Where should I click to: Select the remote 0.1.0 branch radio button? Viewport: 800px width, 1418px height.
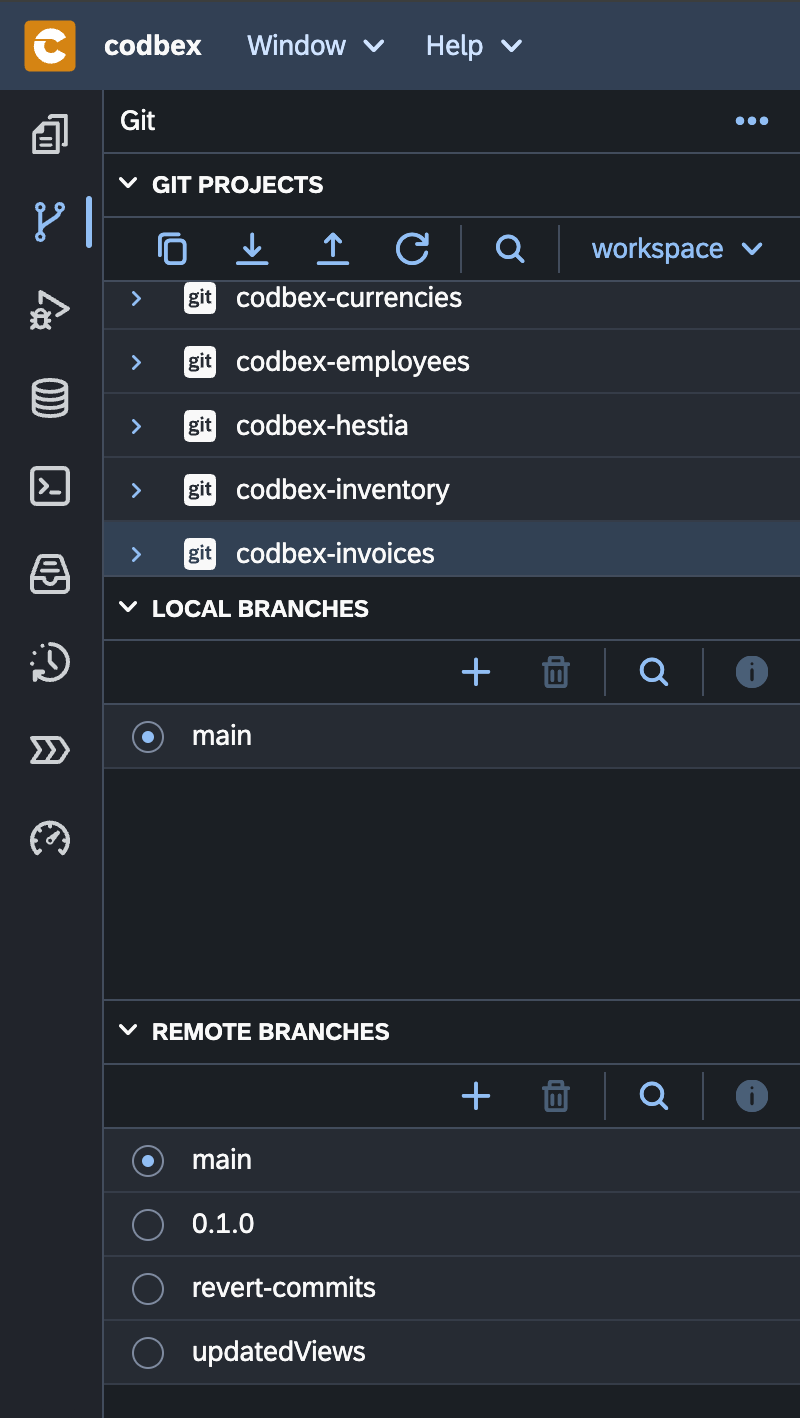point(148,1225)
